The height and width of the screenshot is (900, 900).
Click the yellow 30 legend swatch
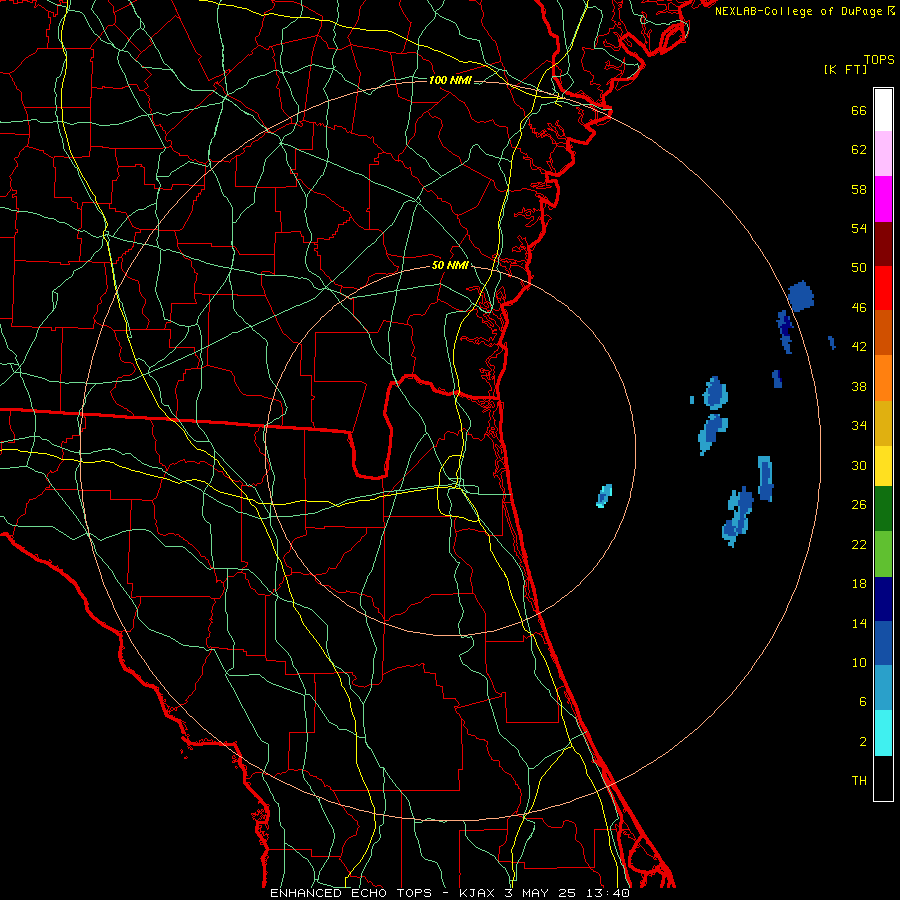click(883, 466)
